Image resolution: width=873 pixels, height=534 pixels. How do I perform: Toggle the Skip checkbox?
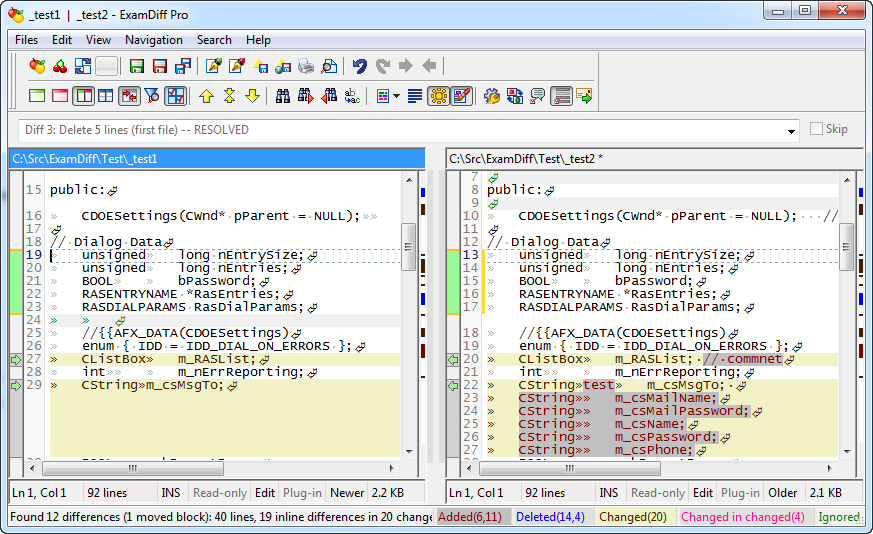tap(816, 129)
